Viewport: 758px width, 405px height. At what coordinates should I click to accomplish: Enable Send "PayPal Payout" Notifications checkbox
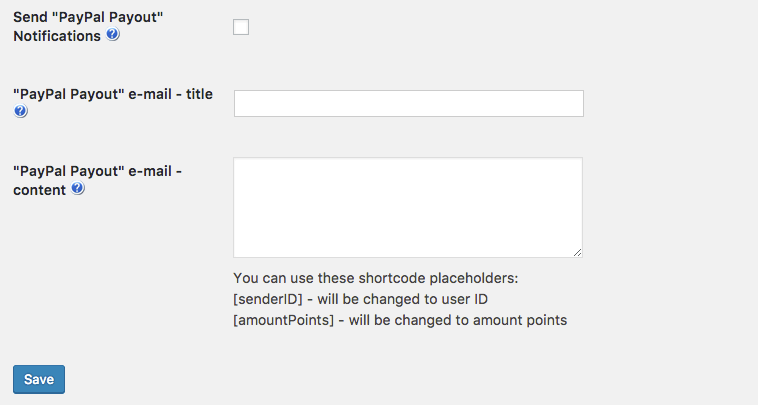(x=241, y=27)
